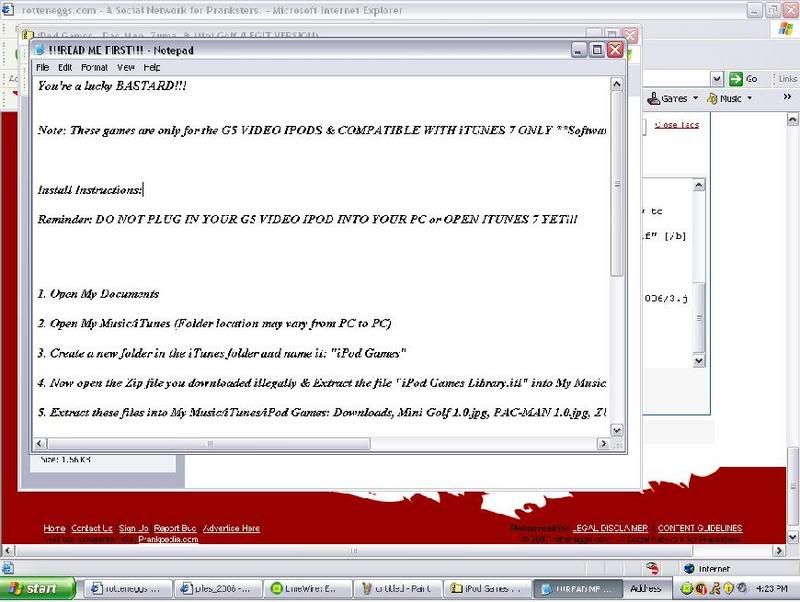Image resolution: width=800 pixels, height=602 pixels.
Task: Click the Notepad vertical scrollbar thumb
Action: point(617,184)
